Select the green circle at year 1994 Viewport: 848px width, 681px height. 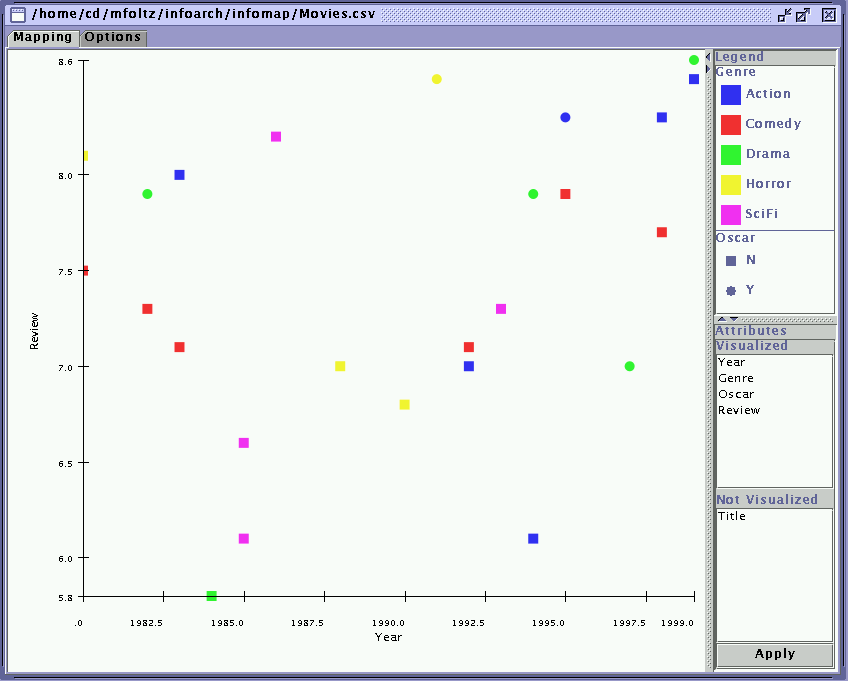click(x=533, y=194)
